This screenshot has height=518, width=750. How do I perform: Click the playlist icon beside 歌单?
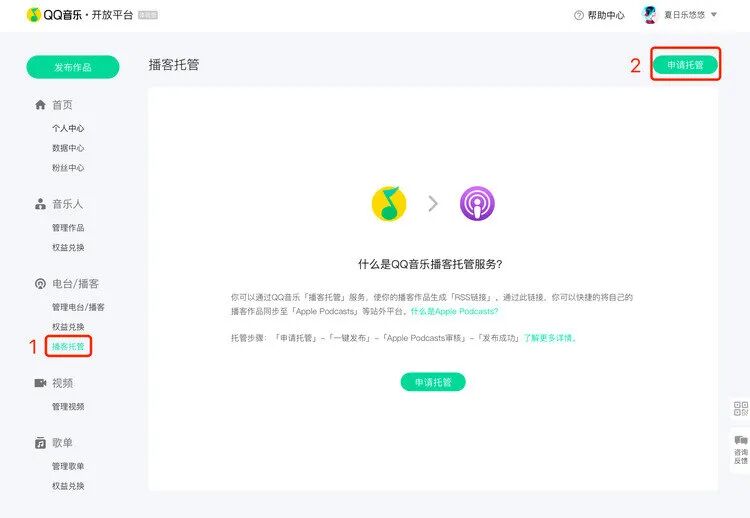40,443
